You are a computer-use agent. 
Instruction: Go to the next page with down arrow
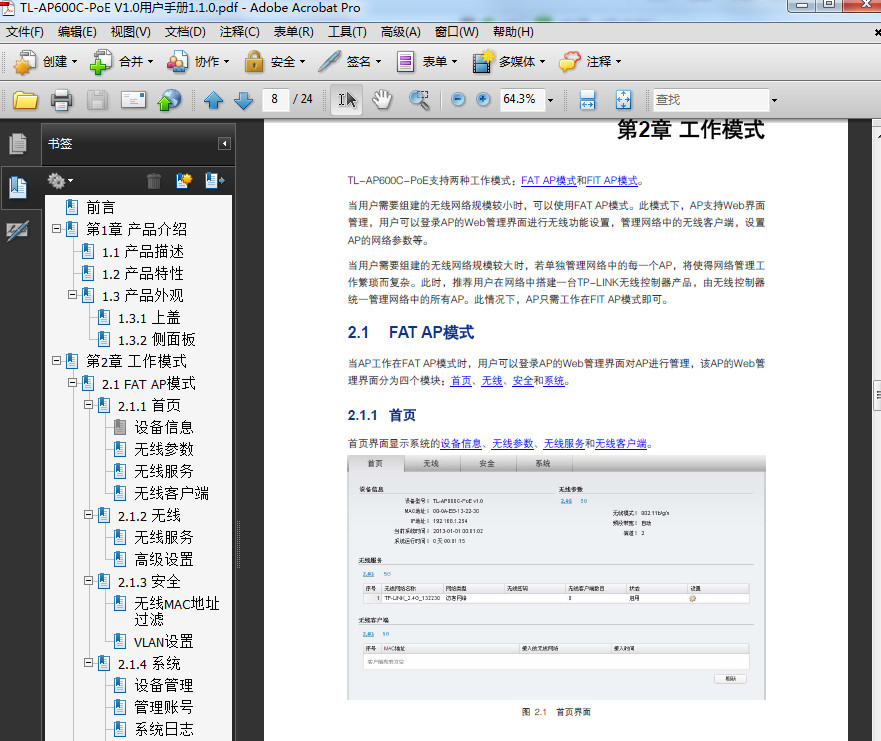click(x=243, y=99)
